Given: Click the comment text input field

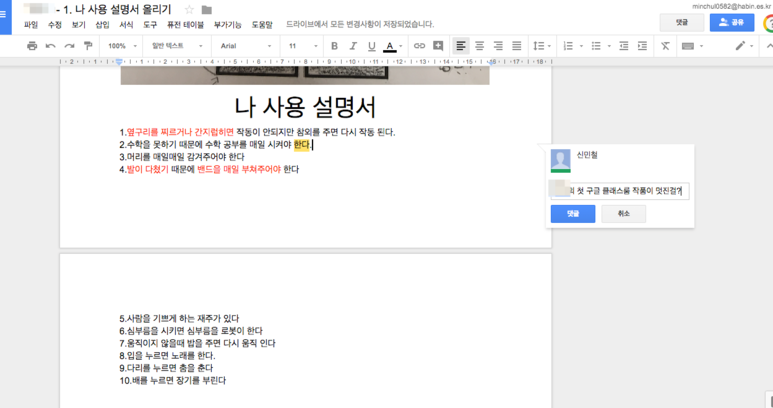Looking at the screenshot, I should 619,190.
